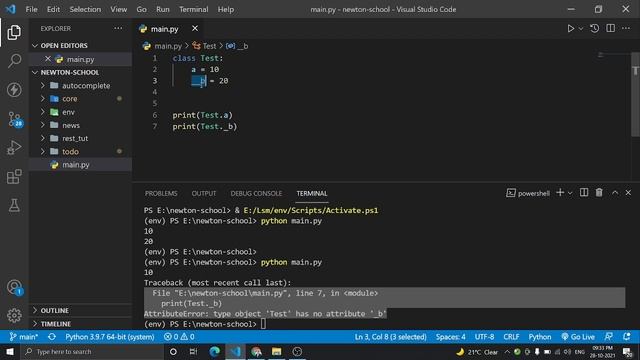Open the File menu
The height and width of the screenshot is (360, 640).
[x=31, y=9]
